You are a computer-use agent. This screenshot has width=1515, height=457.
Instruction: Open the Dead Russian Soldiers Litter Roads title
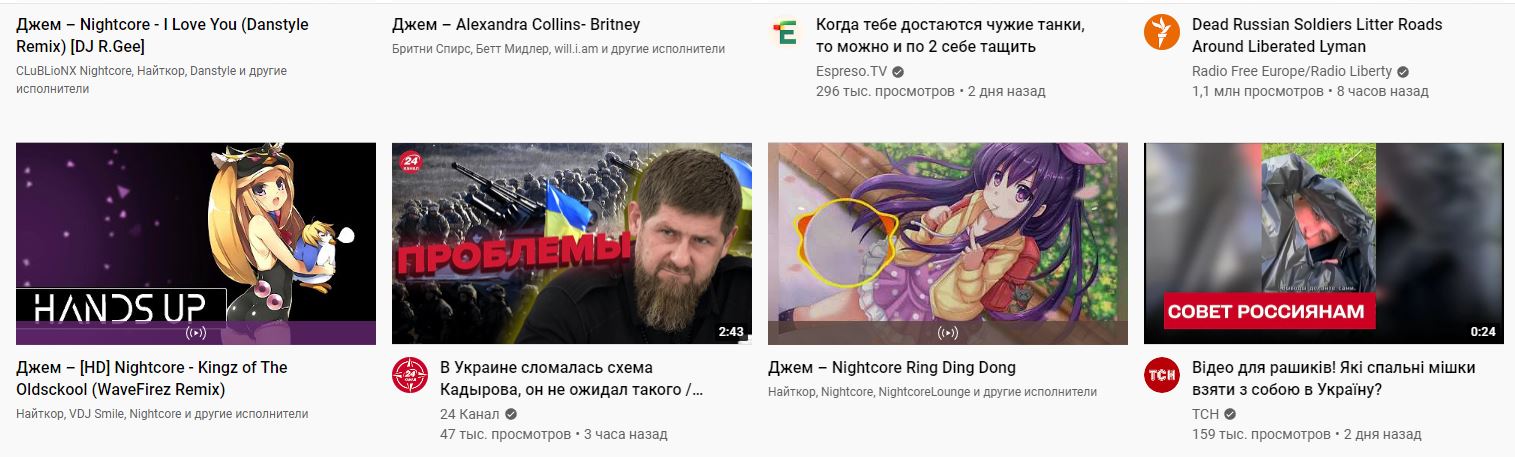(x=1317, y=35)
